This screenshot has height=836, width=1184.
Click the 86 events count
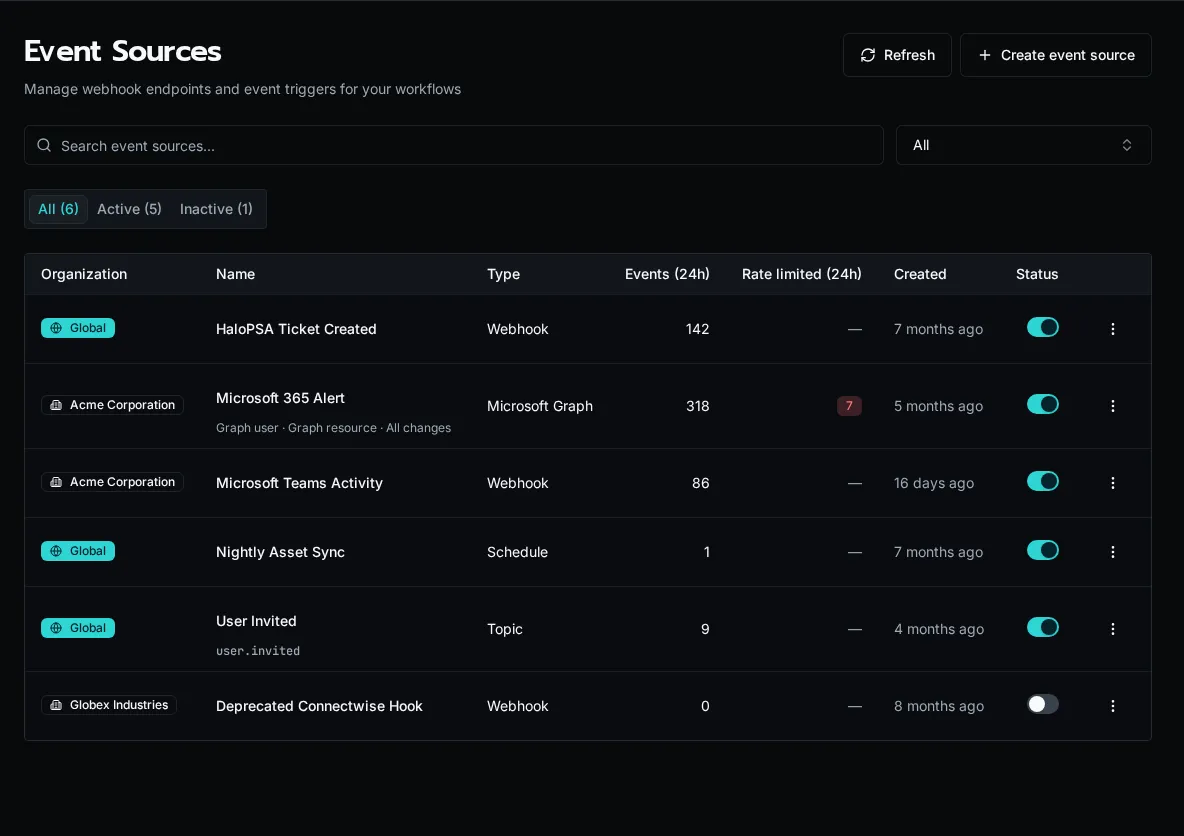point(700,483)
